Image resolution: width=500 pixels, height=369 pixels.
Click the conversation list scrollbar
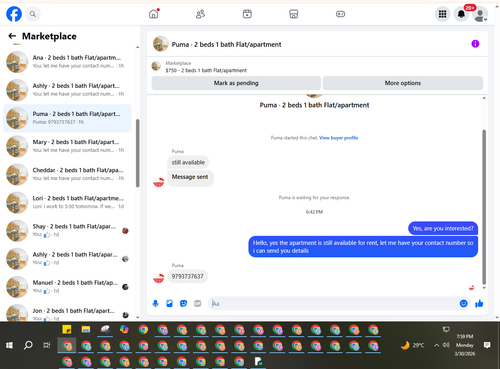(x=137, y=153)
